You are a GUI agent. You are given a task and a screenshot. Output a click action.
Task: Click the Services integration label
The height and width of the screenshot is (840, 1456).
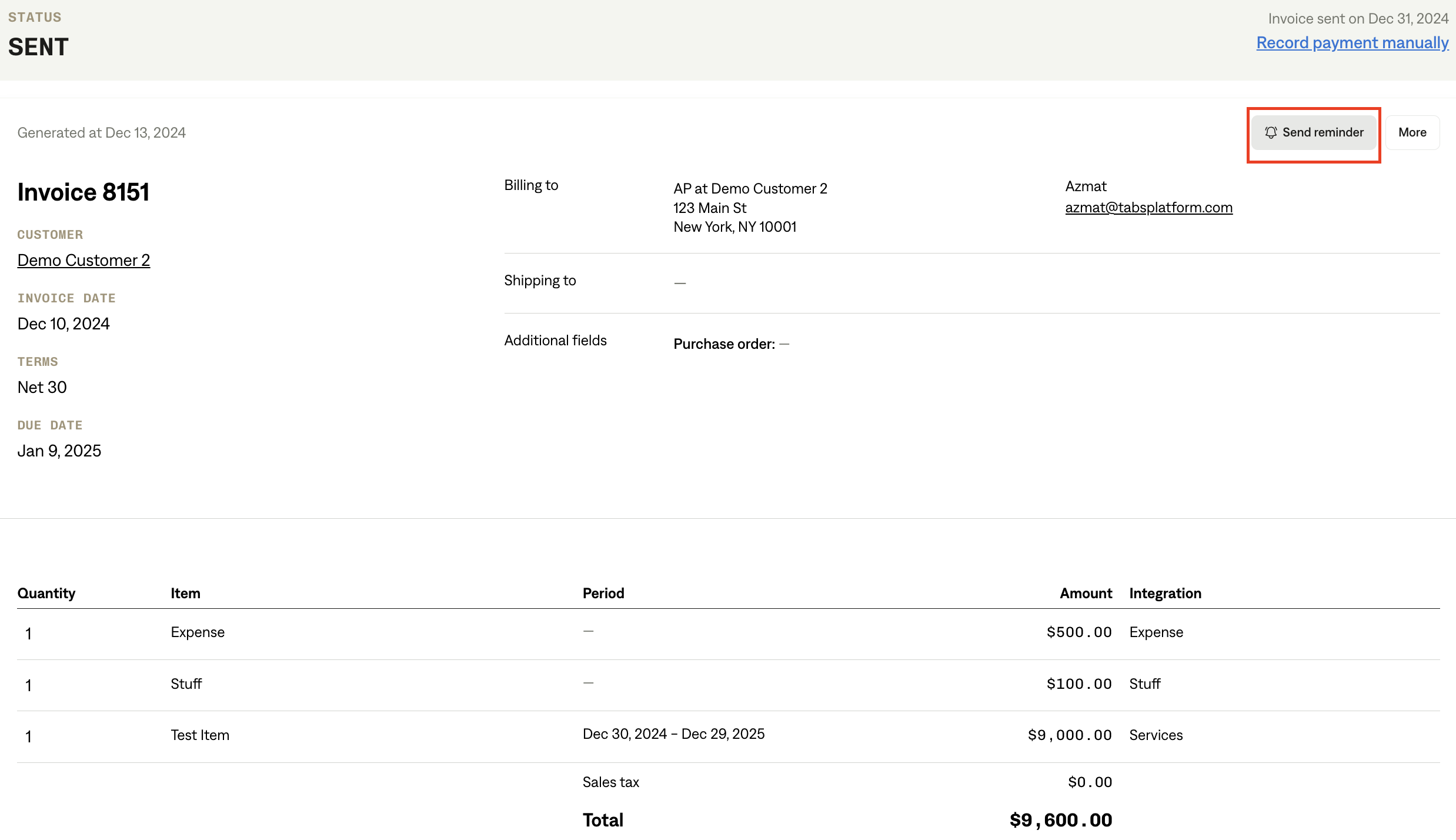tap(1156, 735)
